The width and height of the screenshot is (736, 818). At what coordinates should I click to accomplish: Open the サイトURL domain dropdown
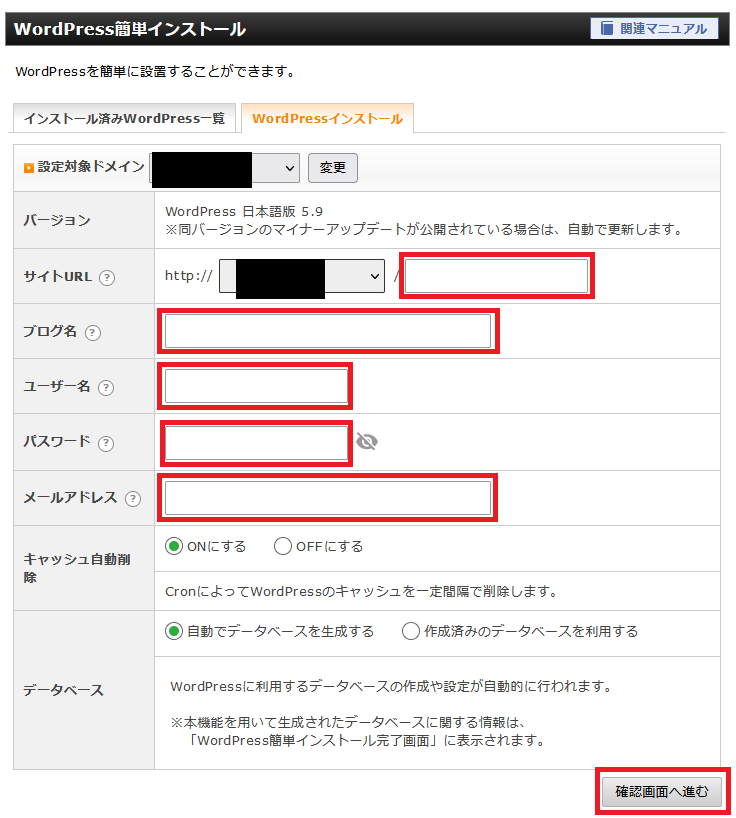coord(302,276)
